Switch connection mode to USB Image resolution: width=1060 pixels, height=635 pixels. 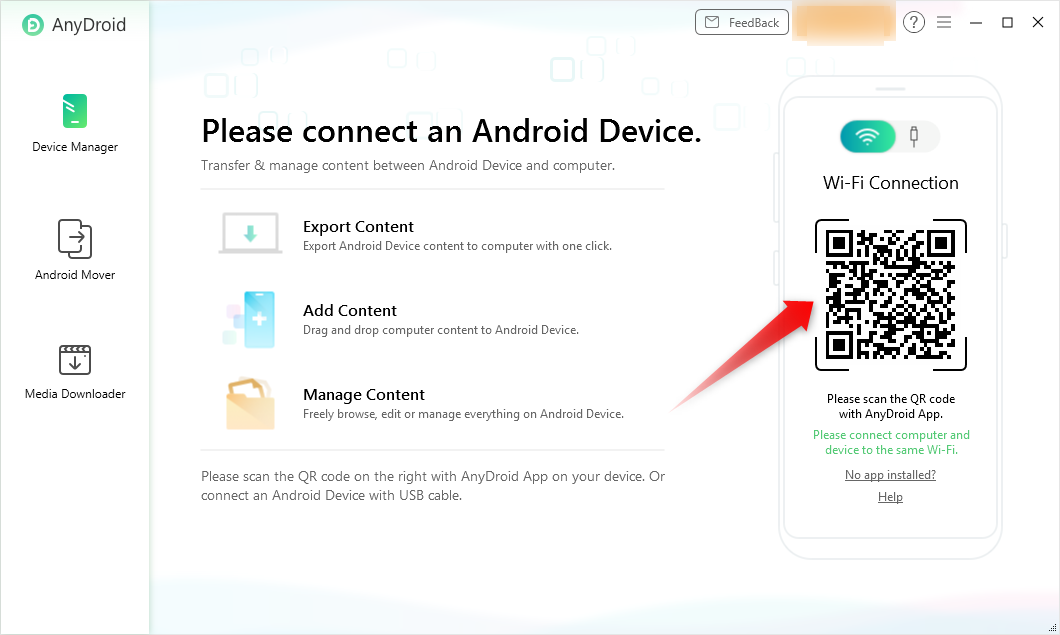pyautogui.click(x=917, y=137)
